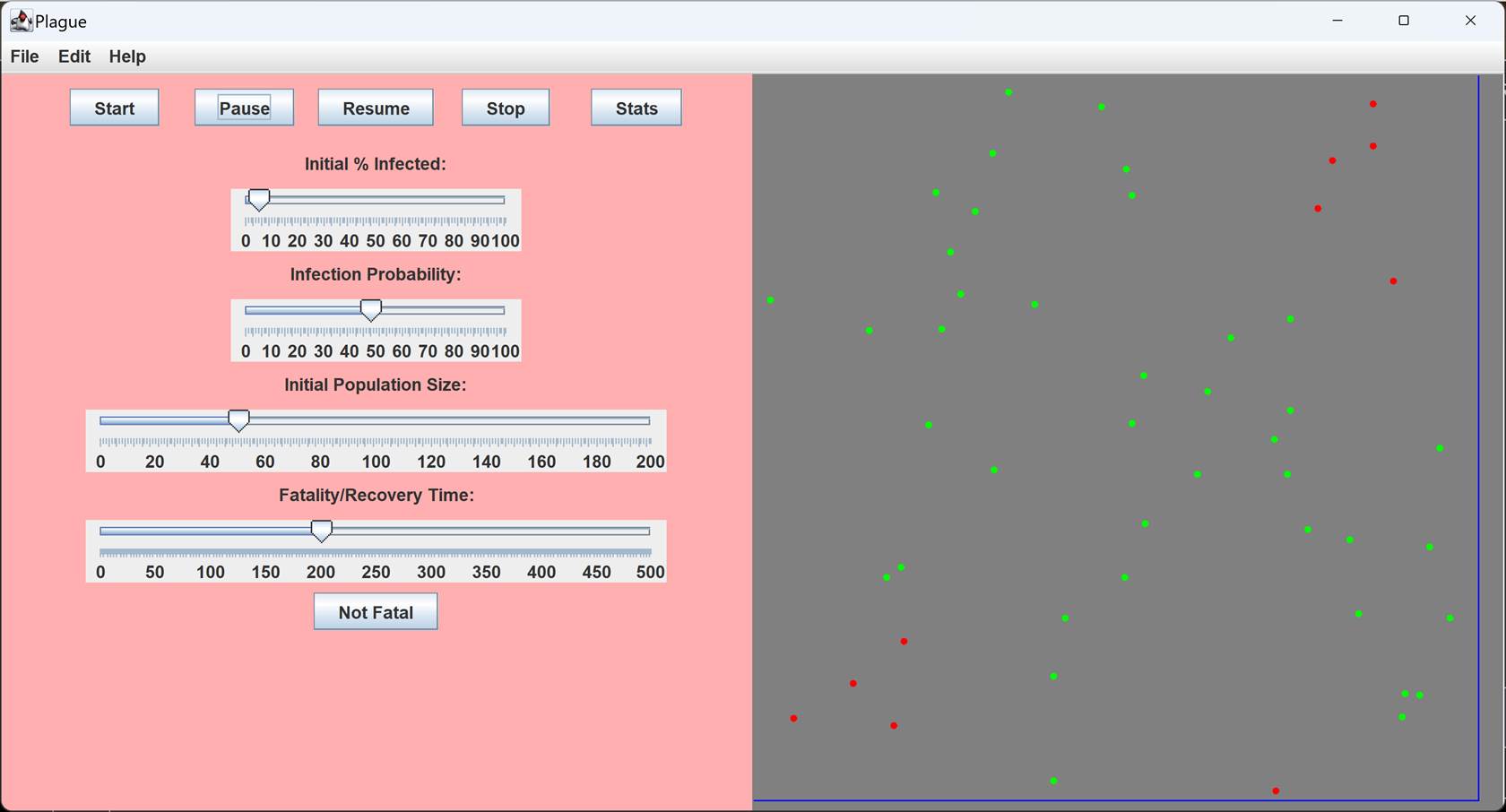
Task: Open the Stats view
Action: pos(636,108)
